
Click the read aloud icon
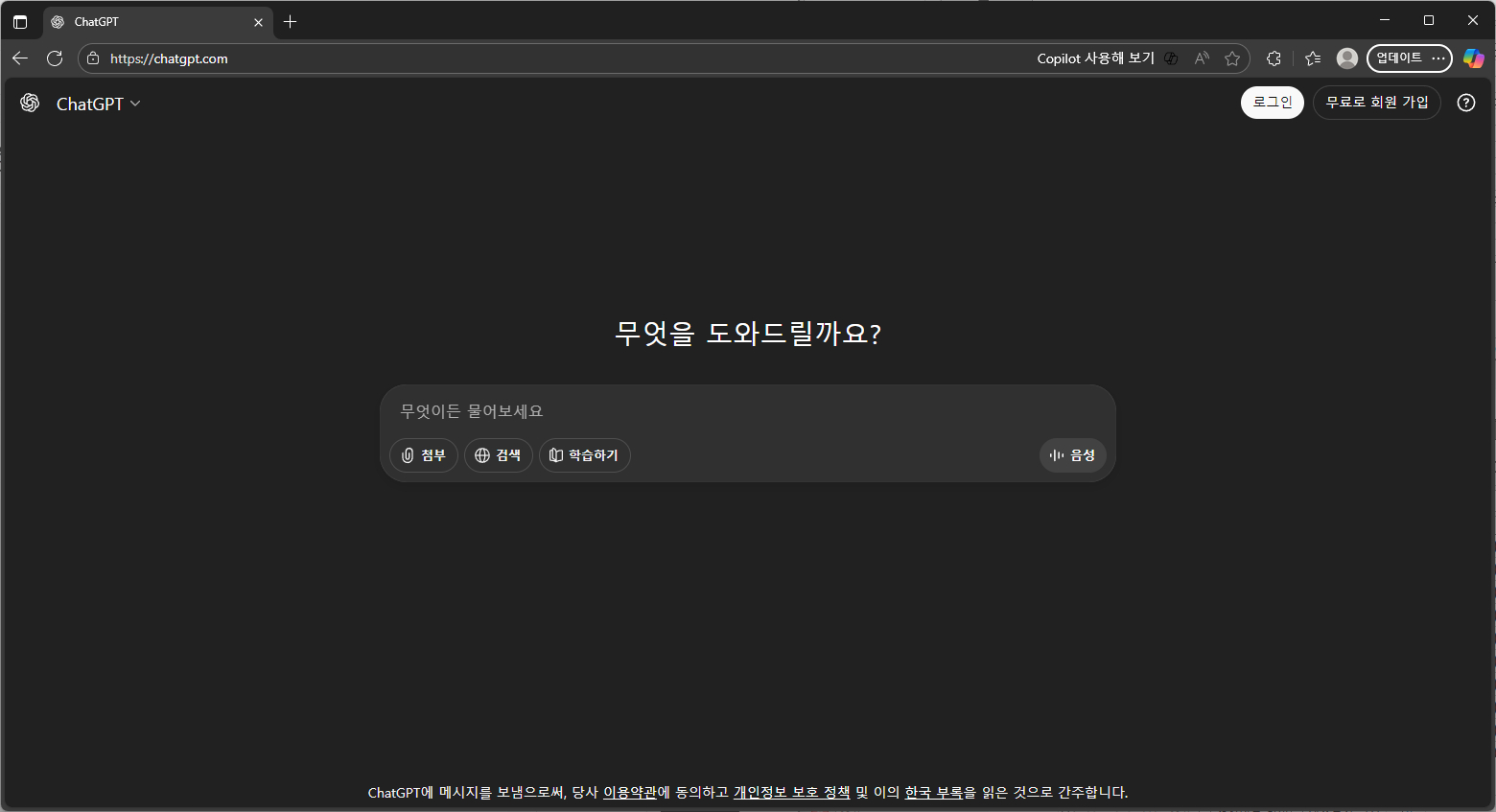[1202, 58]
